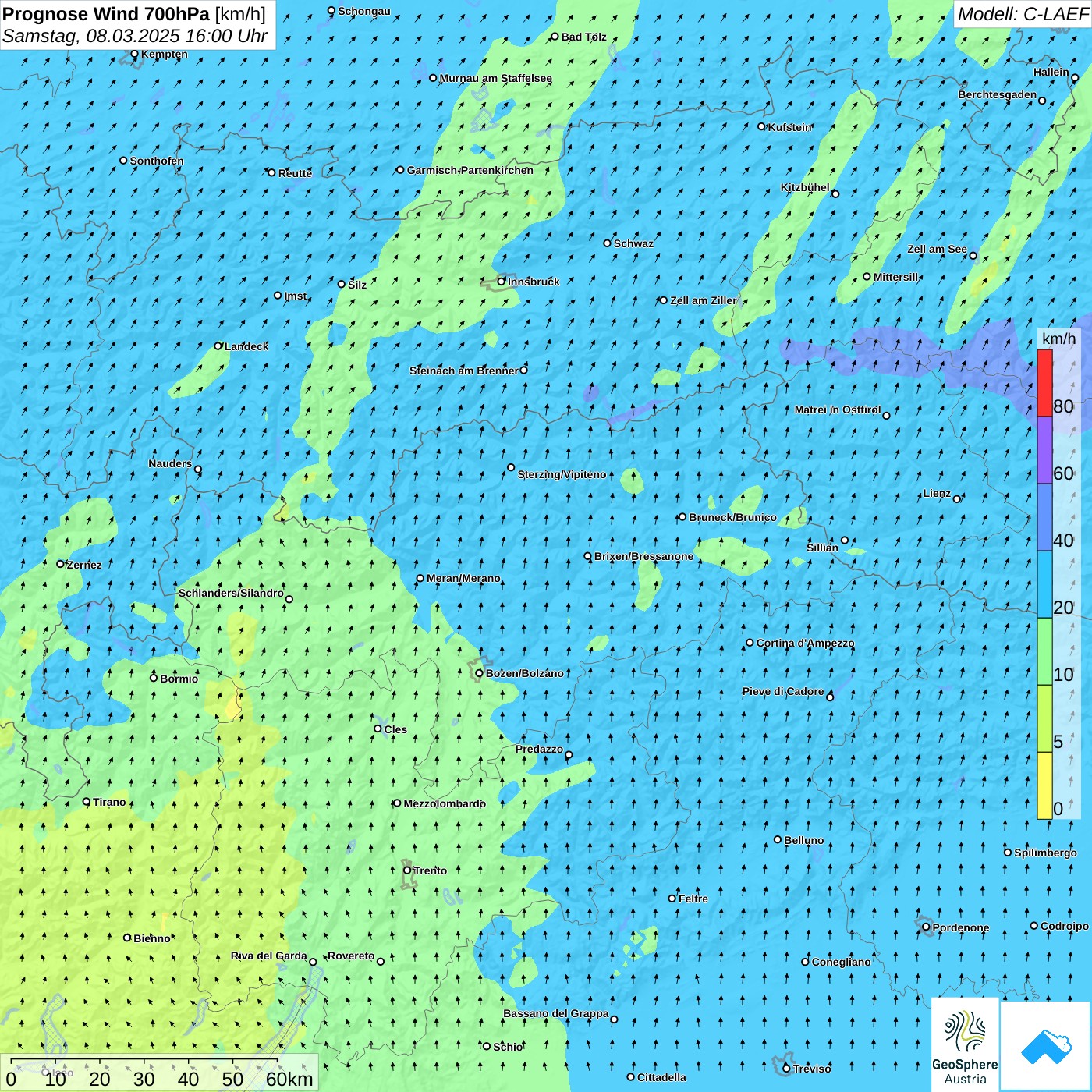Screen dimensions: 1092x1092
Task: Click the 'Bruneck/Brunico' label
Action: tap(732, 517)
